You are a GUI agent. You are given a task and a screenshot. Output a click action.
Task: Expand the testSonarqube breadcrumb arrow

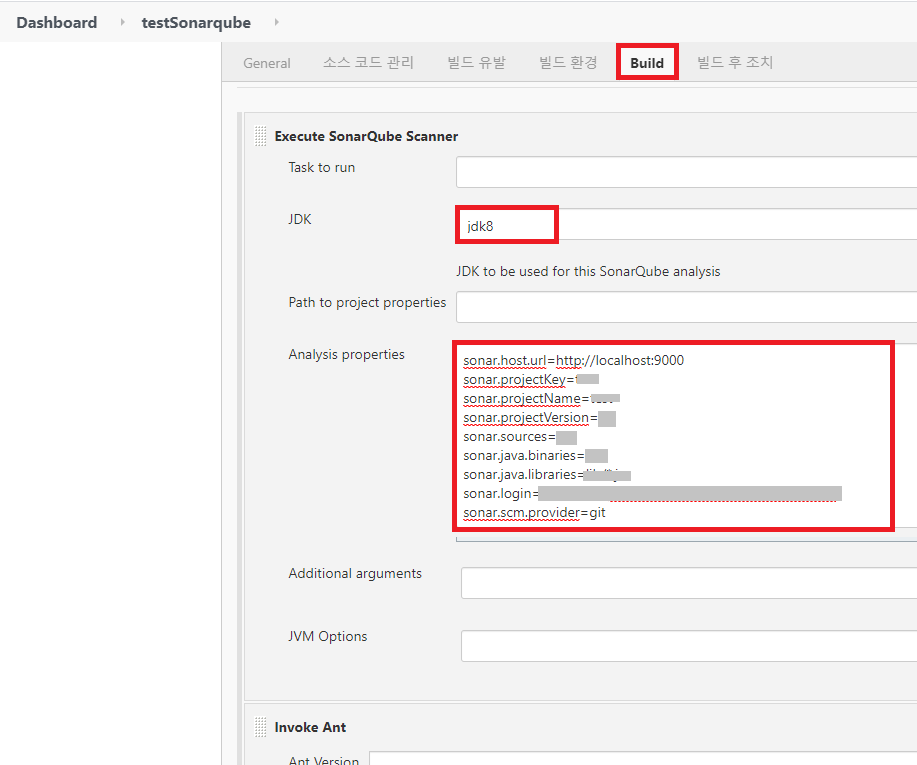pyautogui.click(x=277, y=22)
